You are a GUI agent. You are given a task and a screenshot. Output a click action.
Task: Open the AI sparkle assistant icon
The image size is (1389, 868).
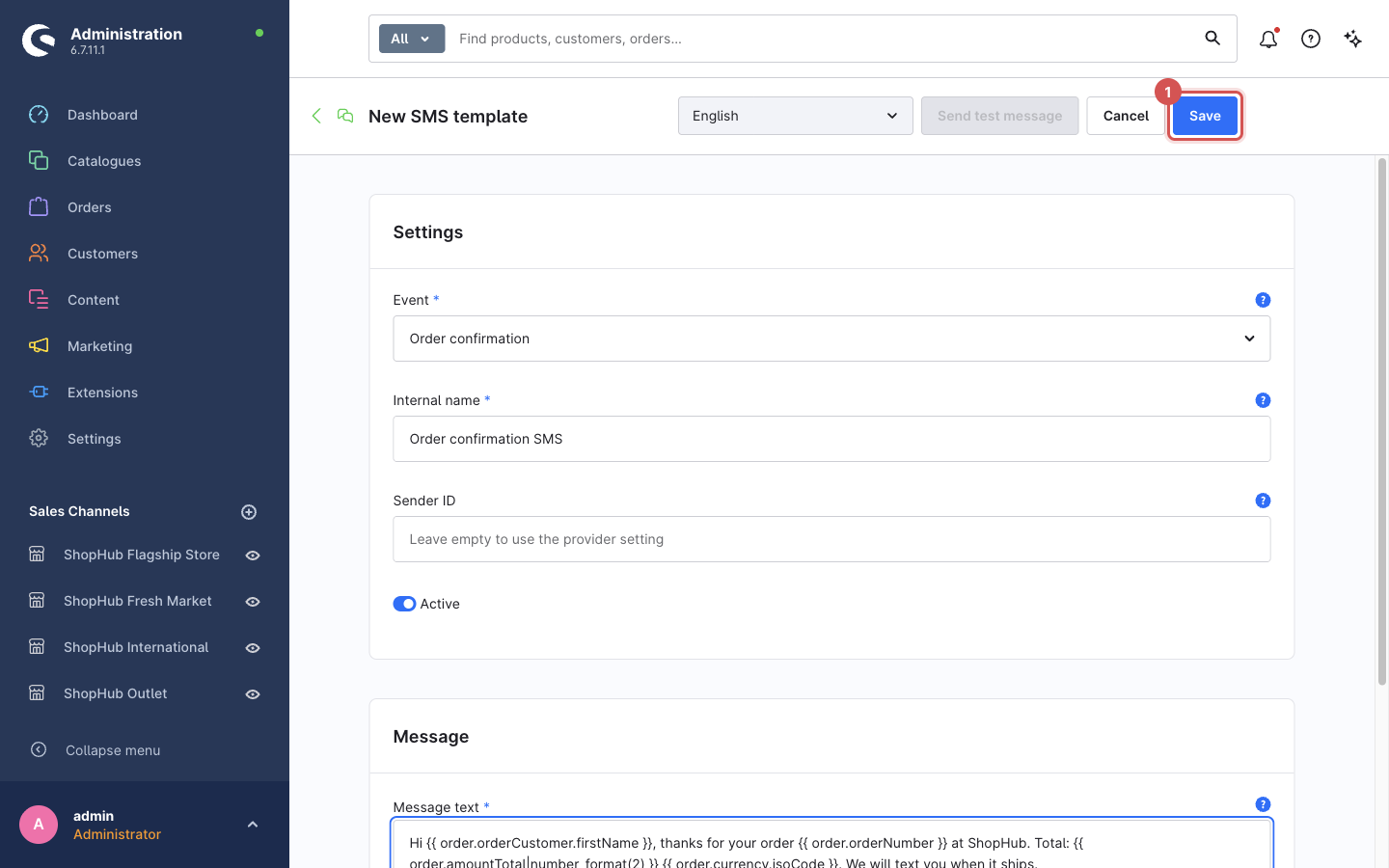pos(1353,39)
